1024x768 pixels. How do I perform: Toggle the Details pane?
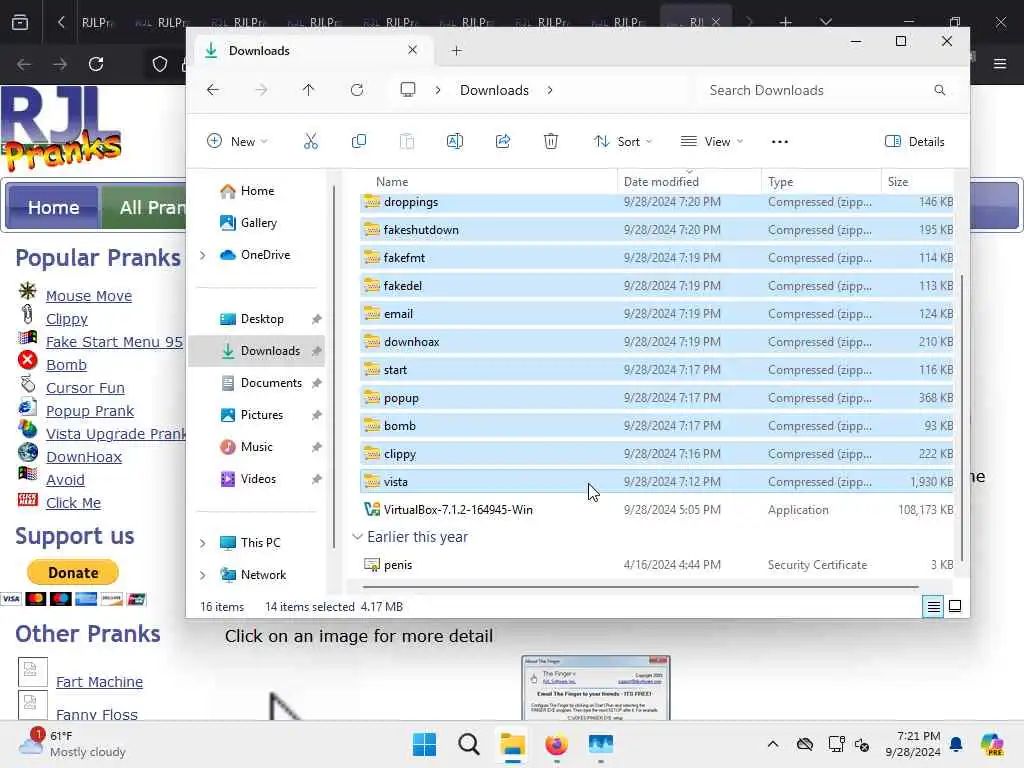pyautogui.click(x=914, y=141)
